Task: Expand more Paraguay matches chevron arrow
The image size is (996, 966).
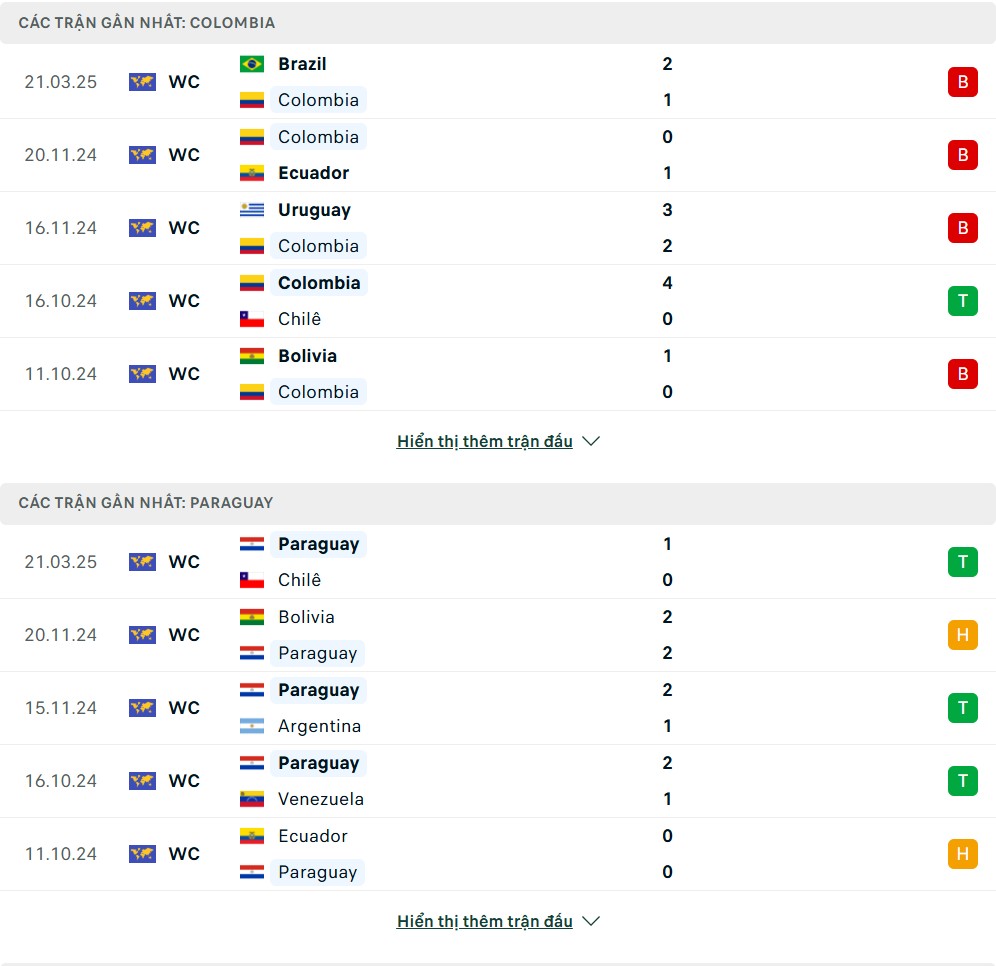Action: tap(591, 921)
